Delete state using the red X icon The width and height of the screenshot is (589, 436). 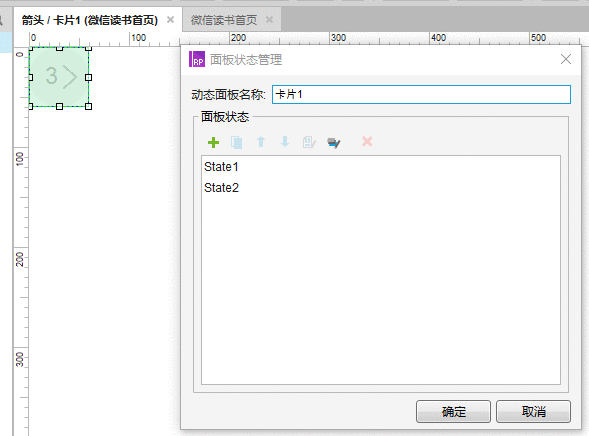click(367, 142)
